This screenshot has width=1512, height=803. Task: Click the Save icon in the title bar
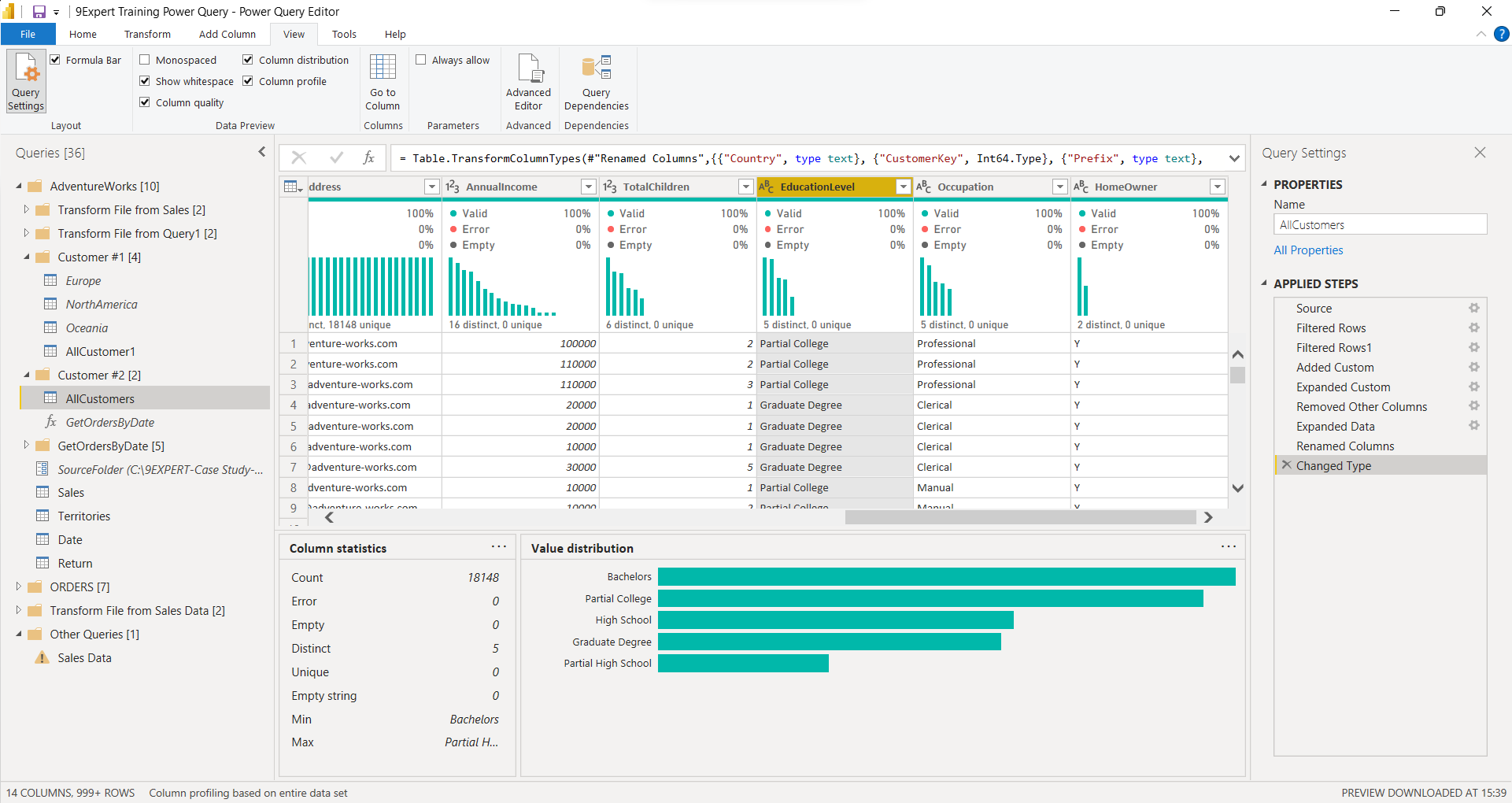coord(38,11)
